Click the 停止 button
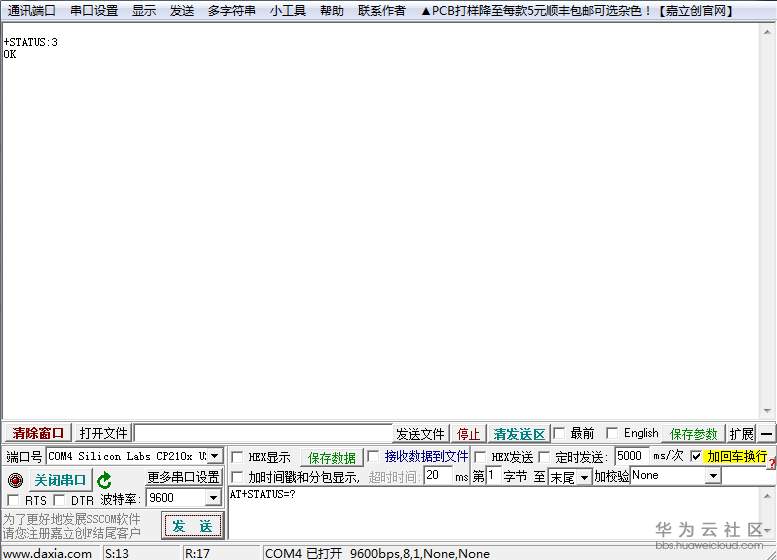 [x=468, y=434]
